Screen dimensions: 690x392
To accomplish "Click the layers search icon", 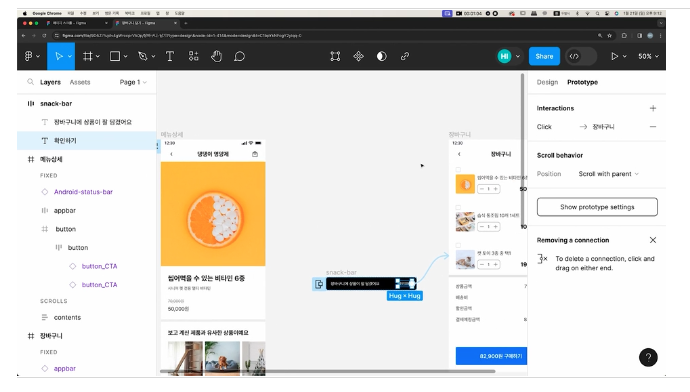I will point(30,82).
